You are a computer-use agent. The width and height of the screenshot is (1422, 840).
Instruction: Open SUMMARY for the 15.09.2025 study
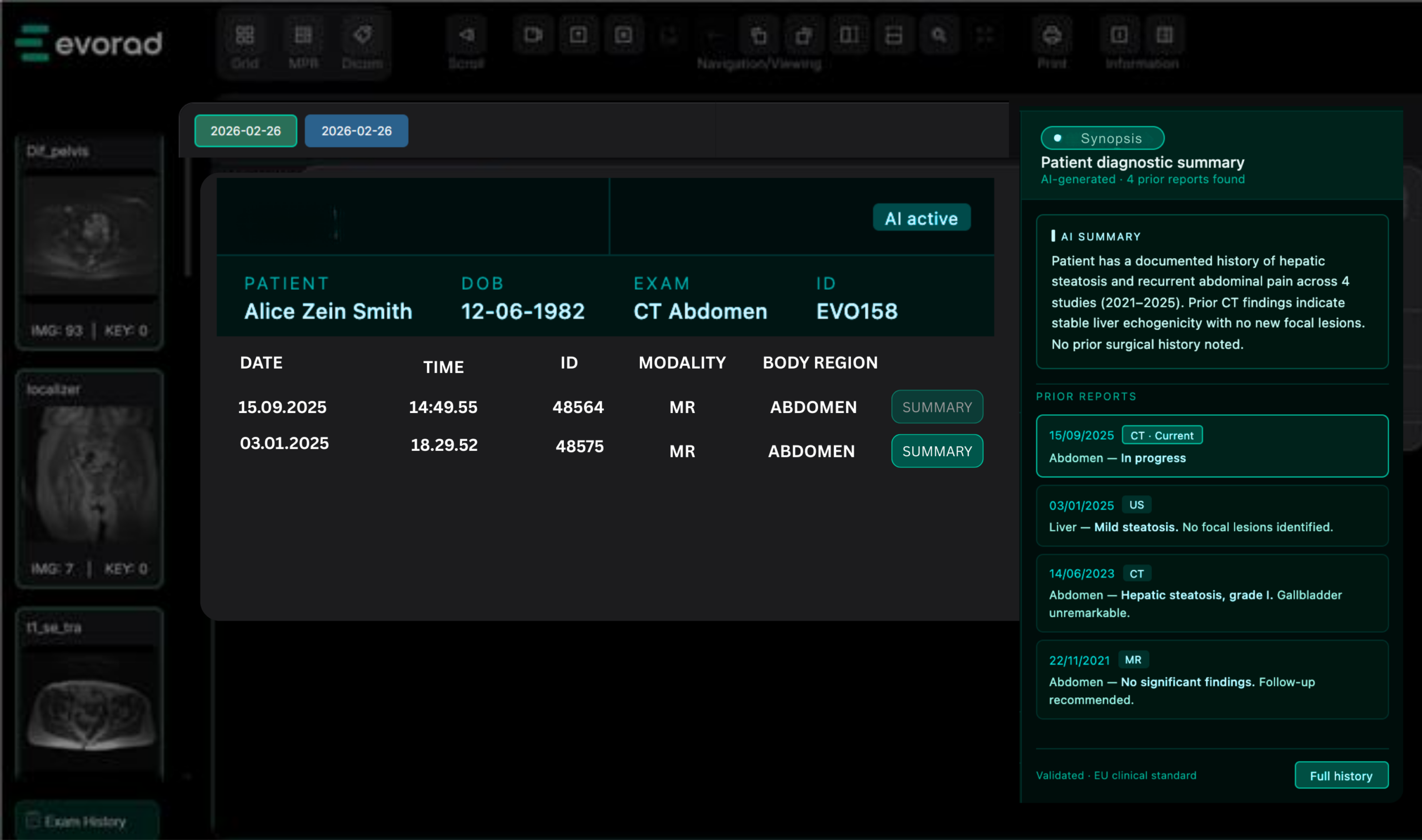937,407
